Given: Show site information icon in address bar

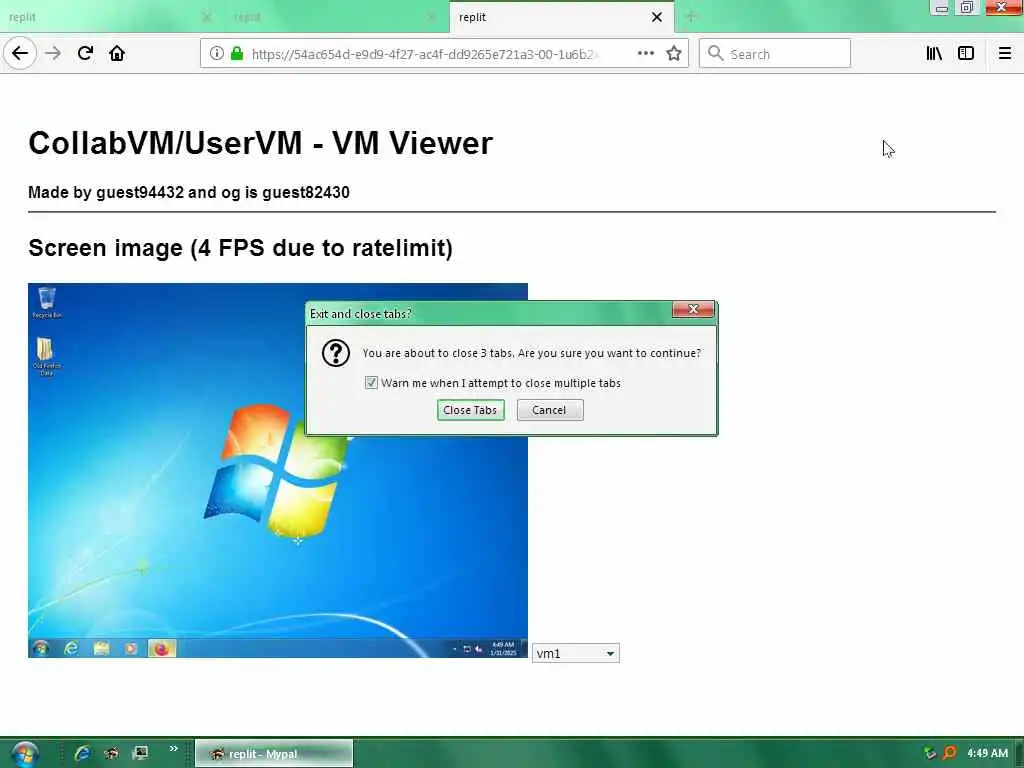Looking at the screenshot, I should (216, 54).
